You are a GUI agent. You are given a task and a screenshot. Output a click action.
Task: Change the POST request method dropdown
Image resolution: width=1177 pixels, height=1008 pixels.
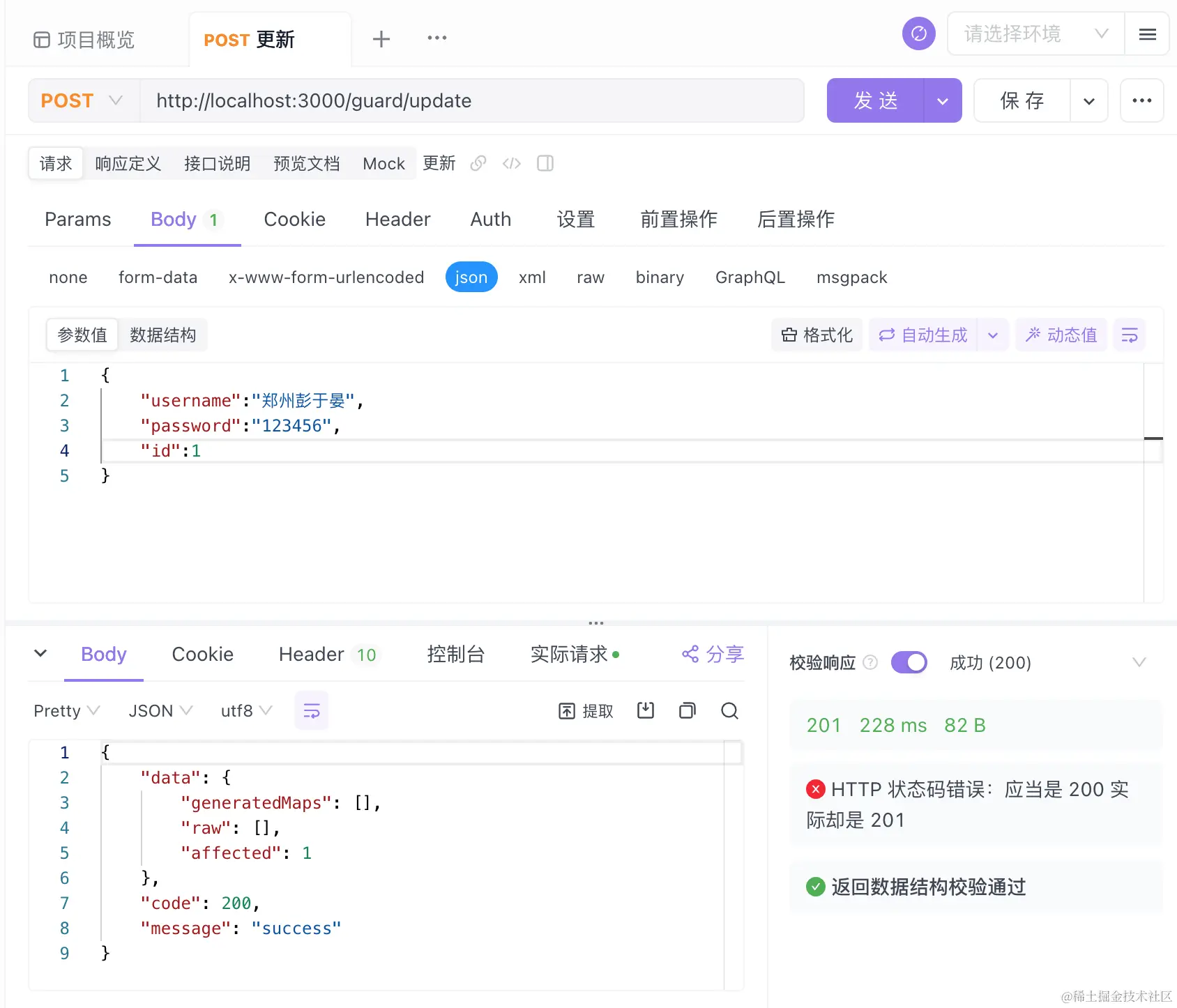84,100
